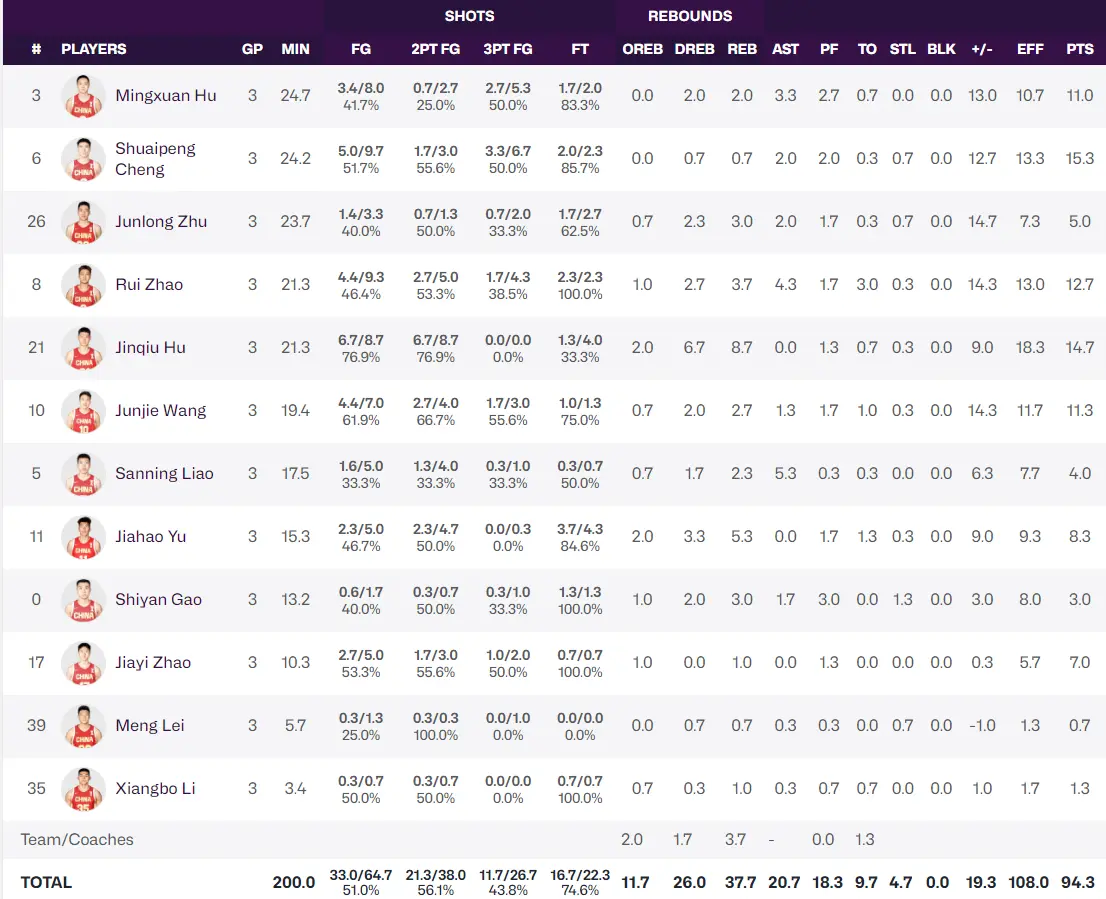Open Rui Zhao's player profile link
1106x899 pixels.
149,285
